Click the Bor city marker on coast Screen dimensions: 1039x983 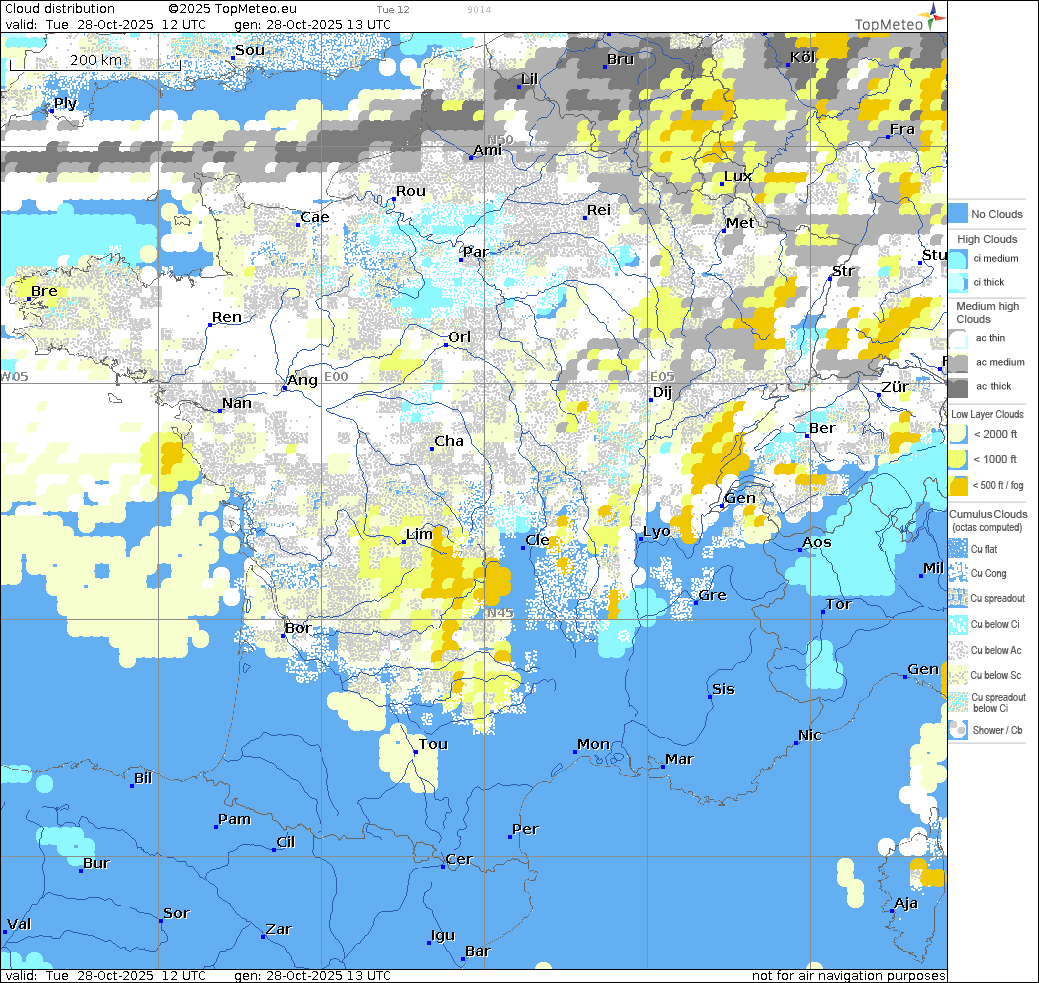point(286,636)
